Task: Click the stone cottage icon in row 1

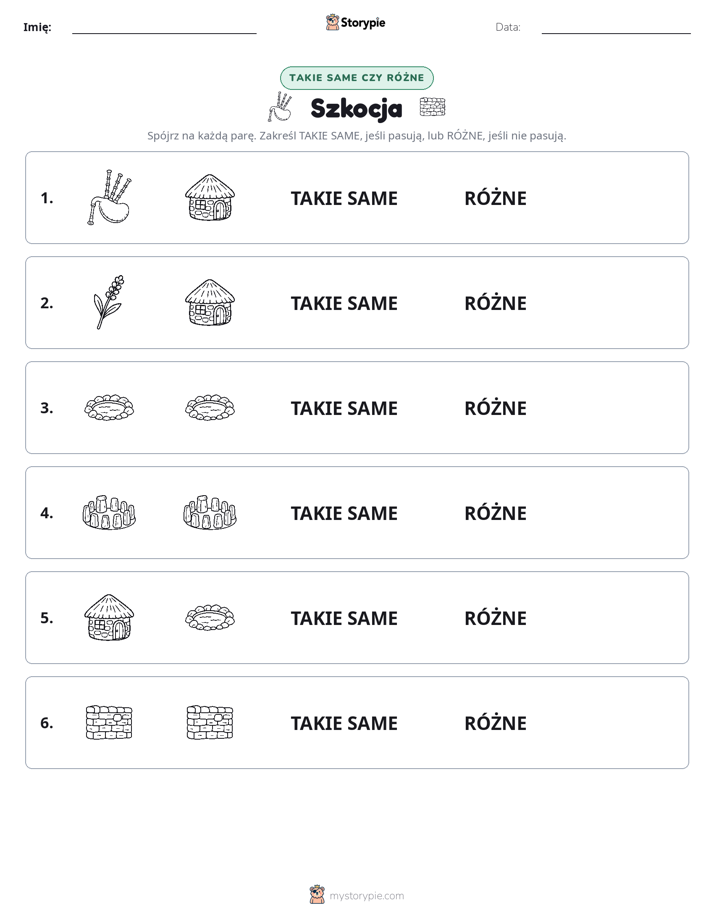Action: pos(210,197)
